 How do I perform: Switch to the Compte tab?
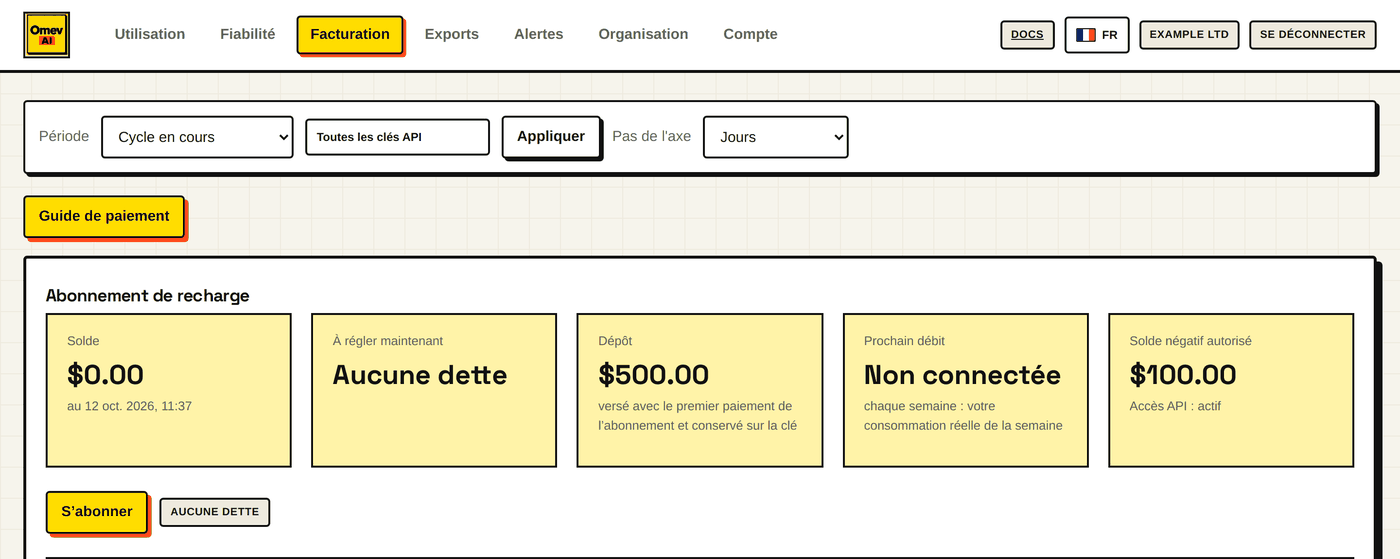pos(751,34)
